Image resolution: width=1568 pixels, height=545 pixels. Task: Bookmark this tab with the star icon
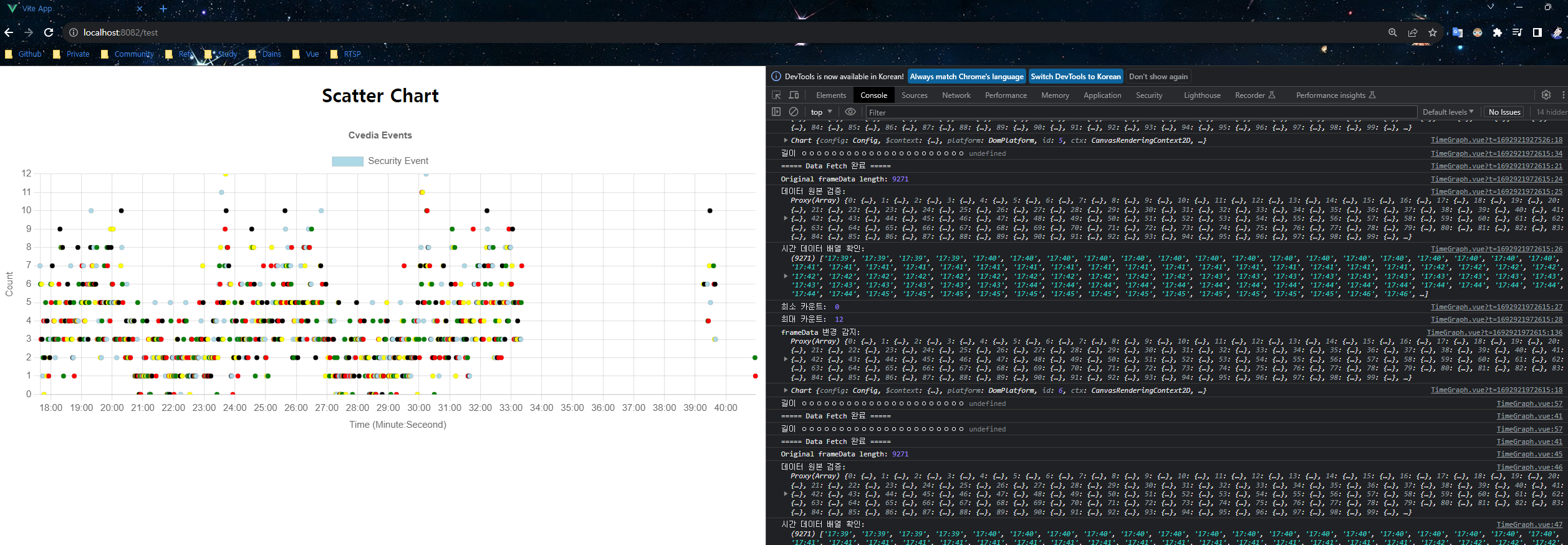1433,32
